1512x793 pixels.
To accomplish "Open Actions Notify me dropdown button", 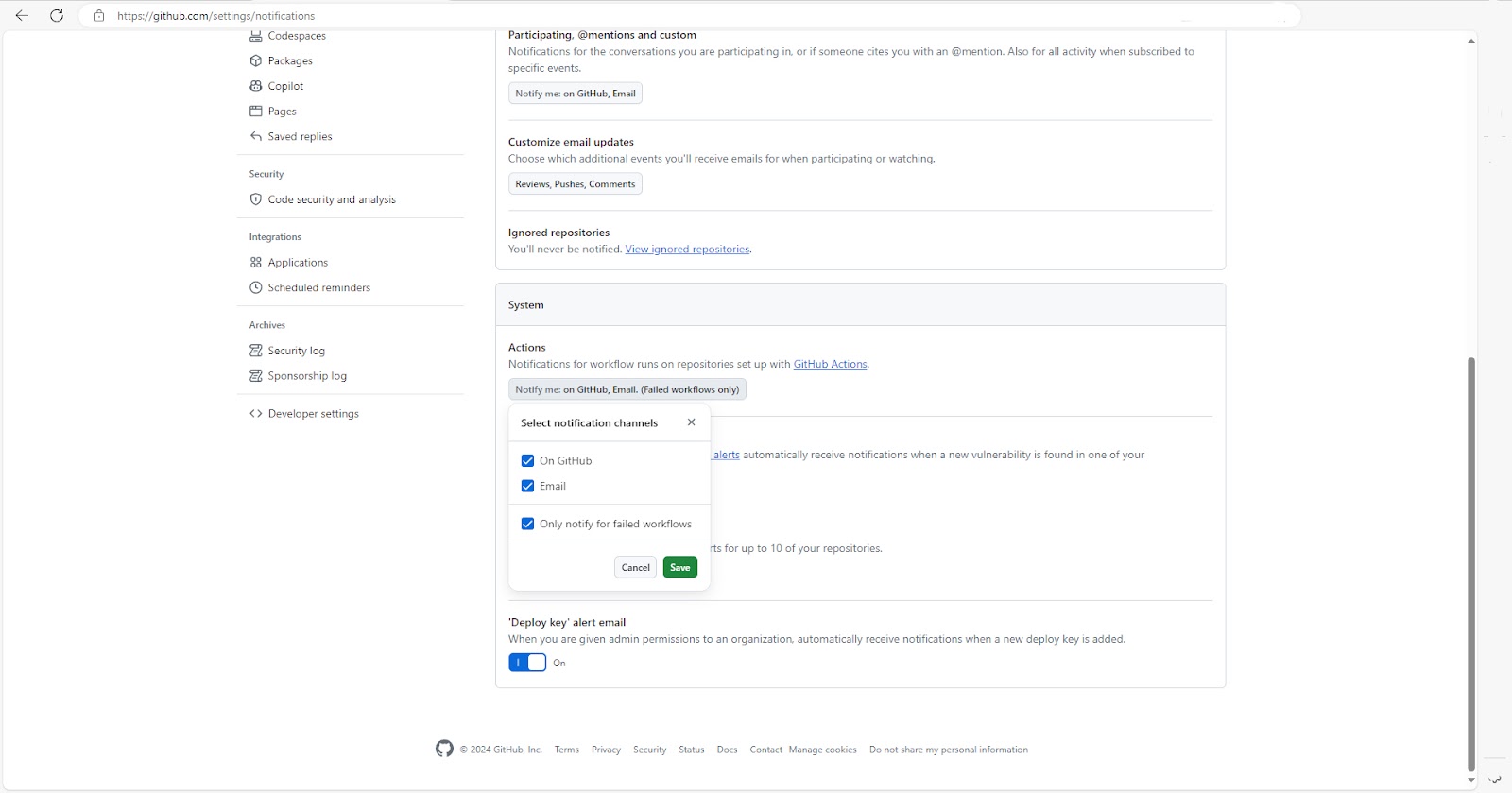I will [x=627, y=389].
